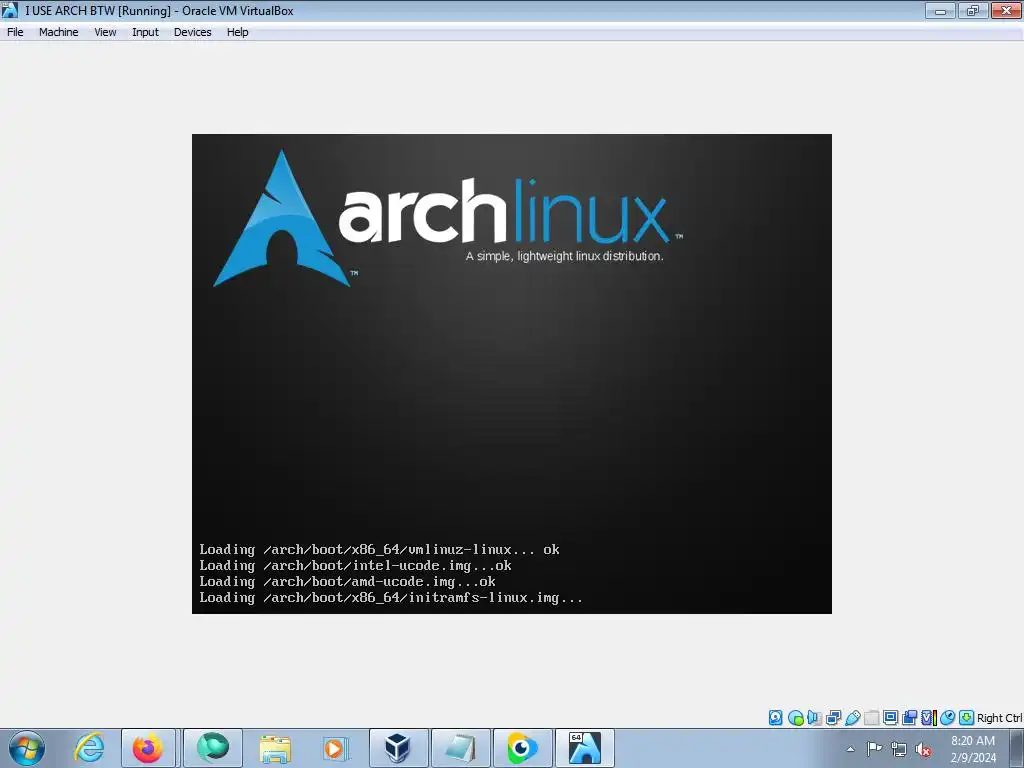
Task: Open the colorful eye app on taskbar
Action: point(522,748)
